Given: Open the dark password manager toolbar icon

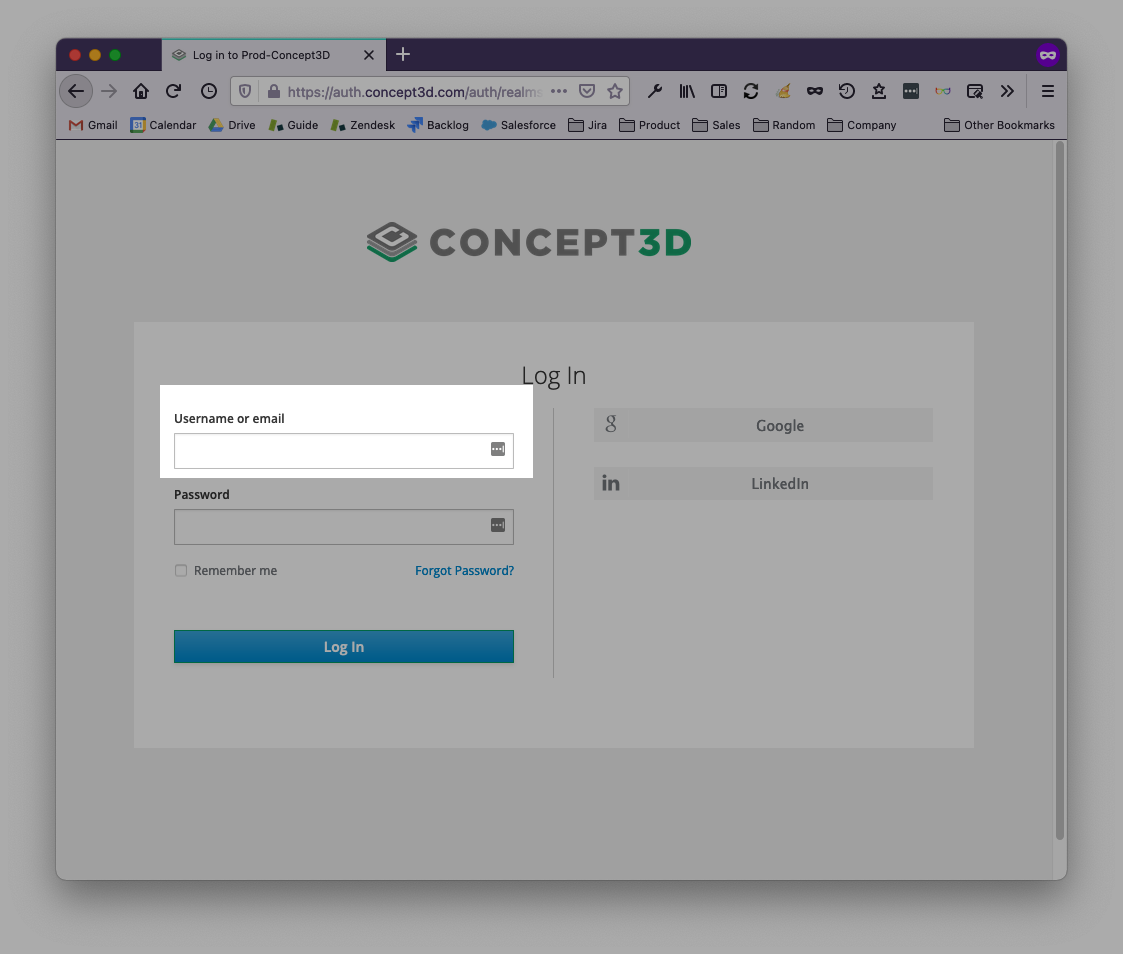Looking at the screenshot, I should click(911, 91).
